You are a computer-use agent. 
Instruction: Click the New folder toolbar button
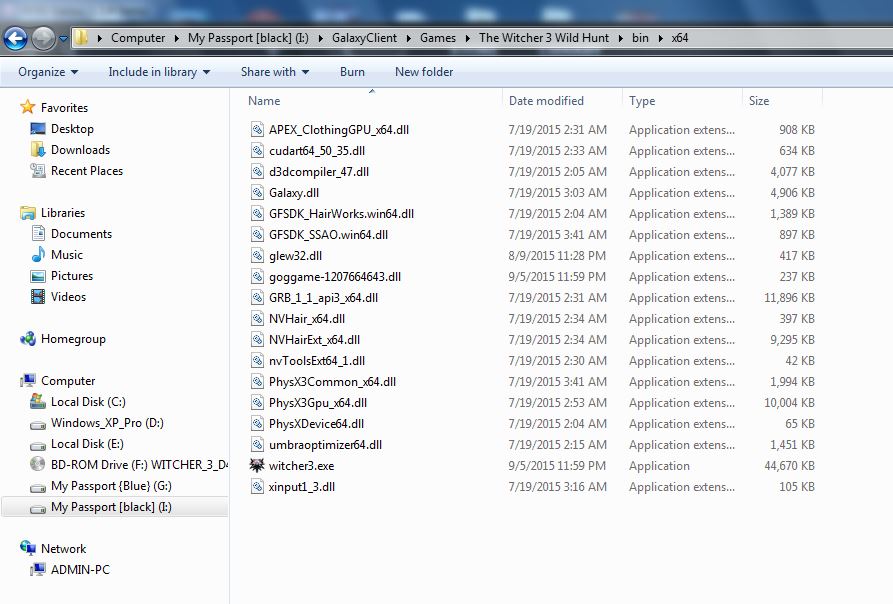[424, 72]
